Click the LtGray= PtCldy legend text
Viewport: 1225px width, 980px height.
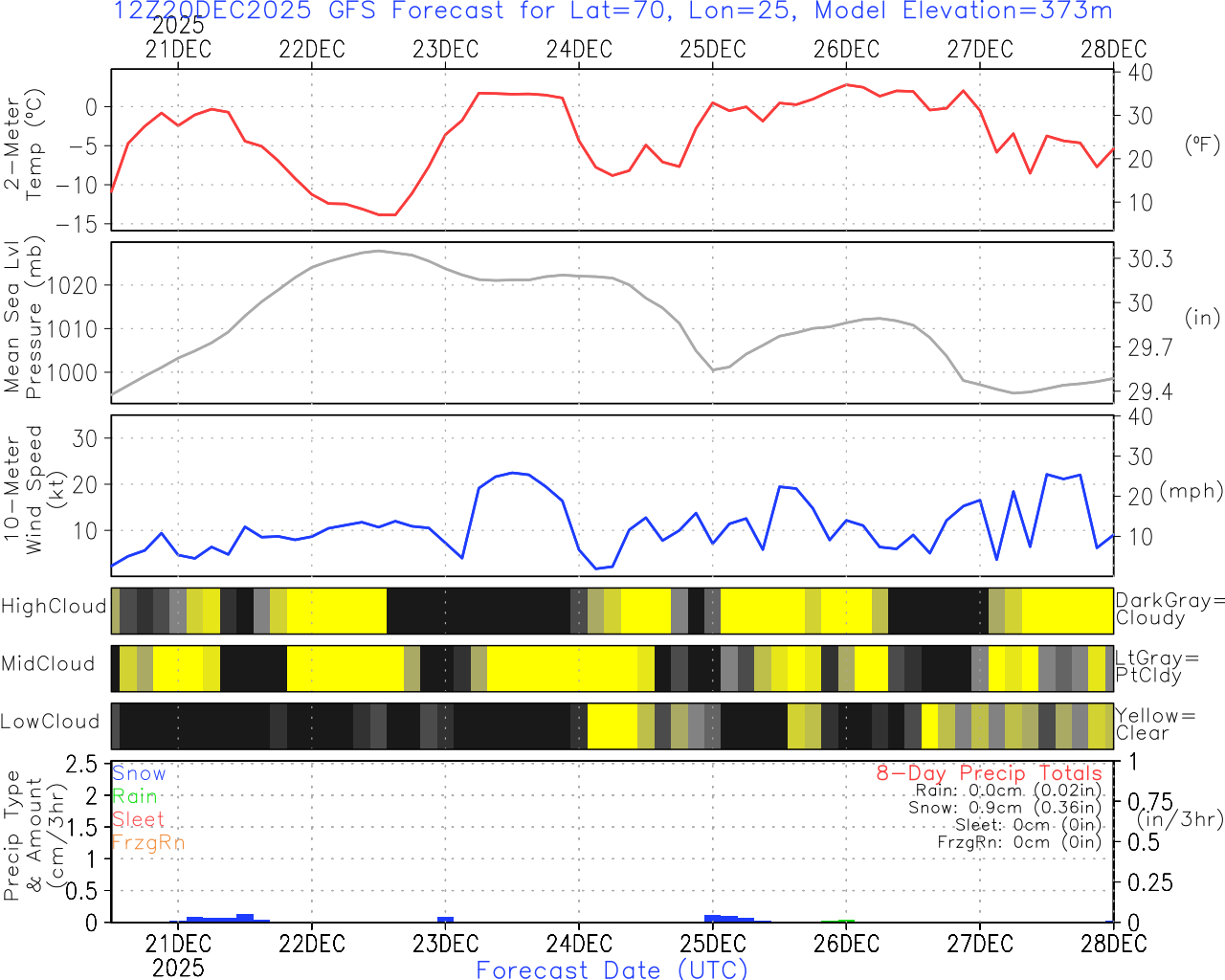[1155, 667]
